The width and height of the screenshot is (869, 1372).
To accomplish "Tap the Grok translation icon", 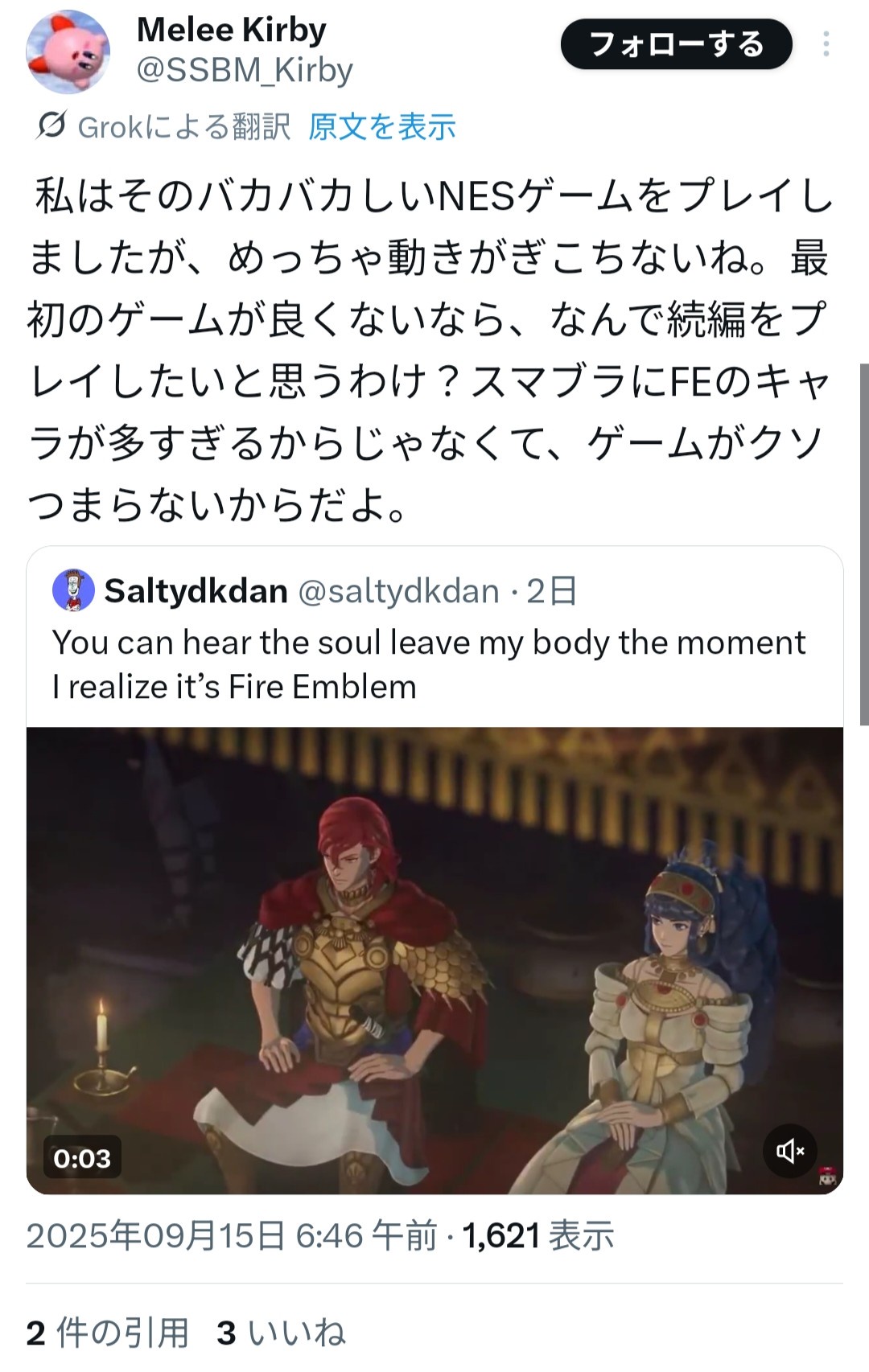I will pyautogui.click(x=51, y=126).
